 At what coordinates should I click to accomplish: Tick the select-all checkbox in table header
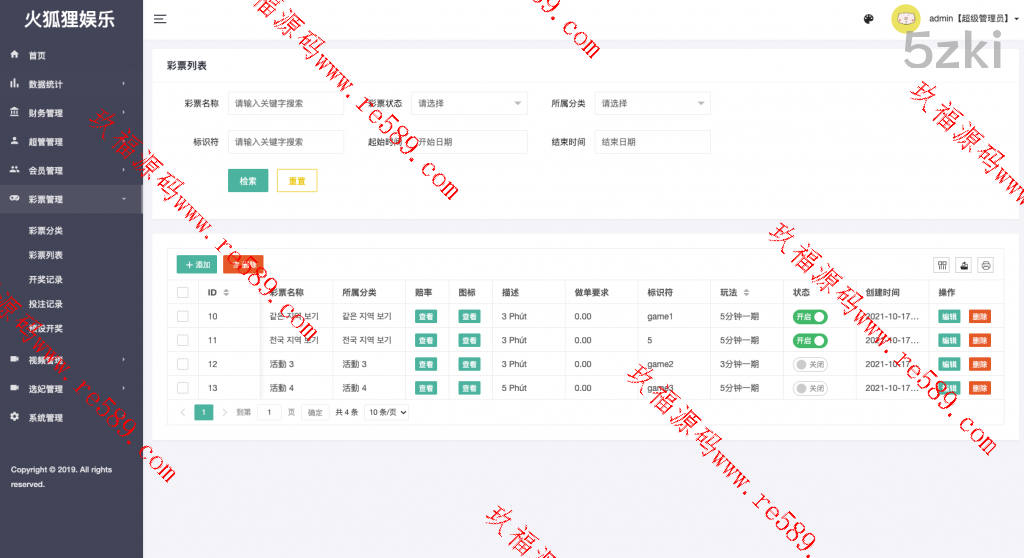182,293
